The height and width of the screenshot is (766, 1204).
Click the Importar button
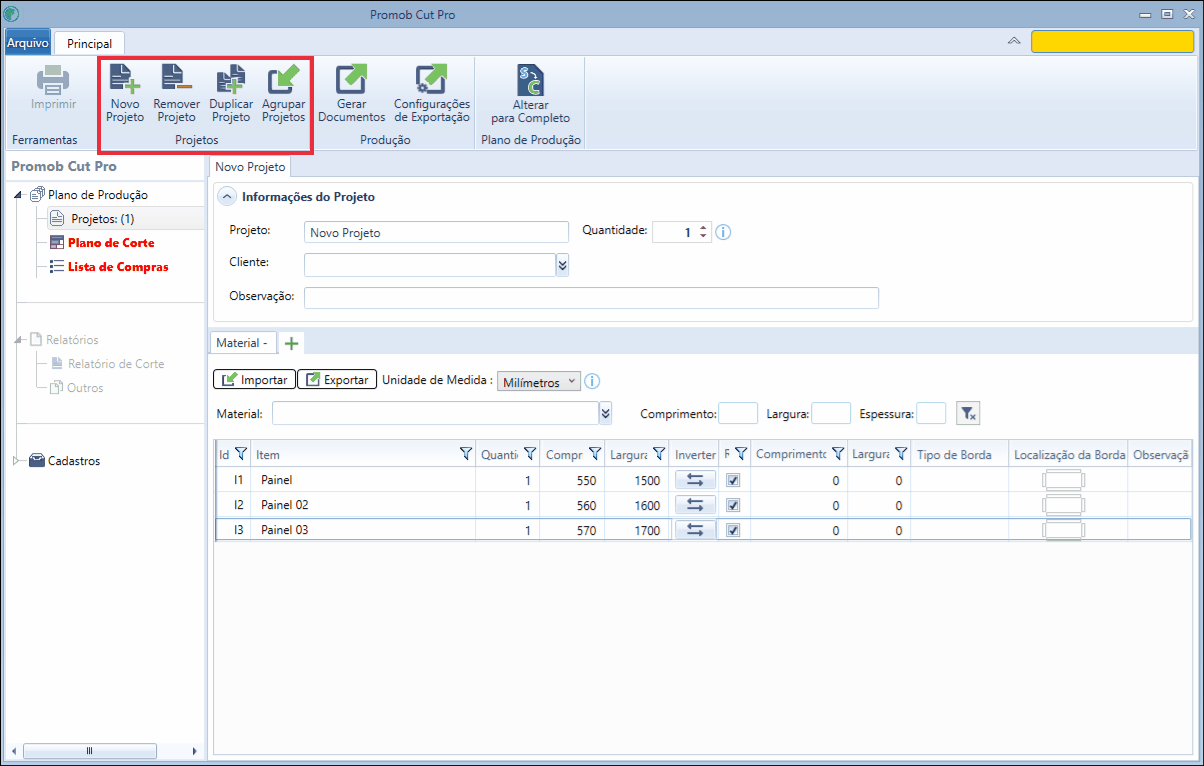point(254,380)
